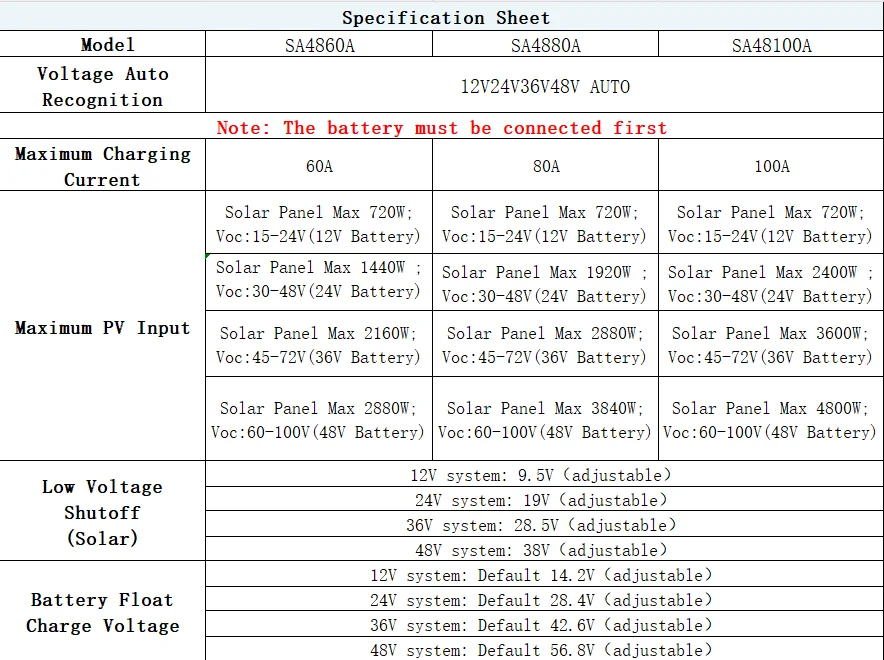
Task: Select the 2880W 48V Battery cell
Action: tap(319, 419)
